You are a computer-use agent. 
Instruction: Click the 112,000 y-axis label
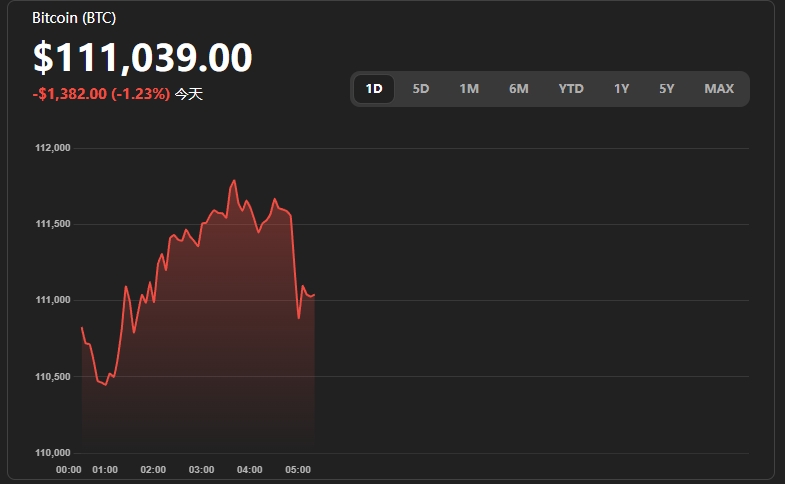pos(54,148)
